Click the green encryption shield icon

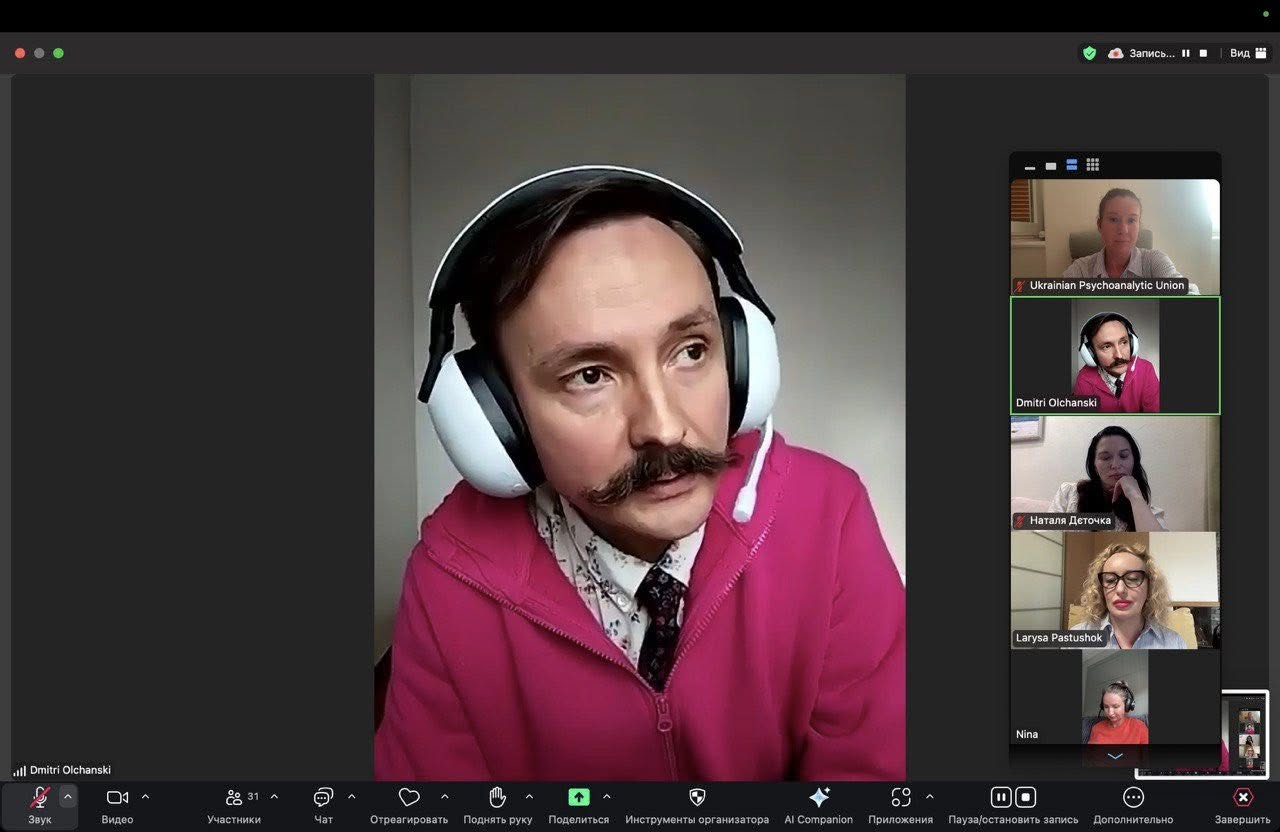pos(1089,53)
